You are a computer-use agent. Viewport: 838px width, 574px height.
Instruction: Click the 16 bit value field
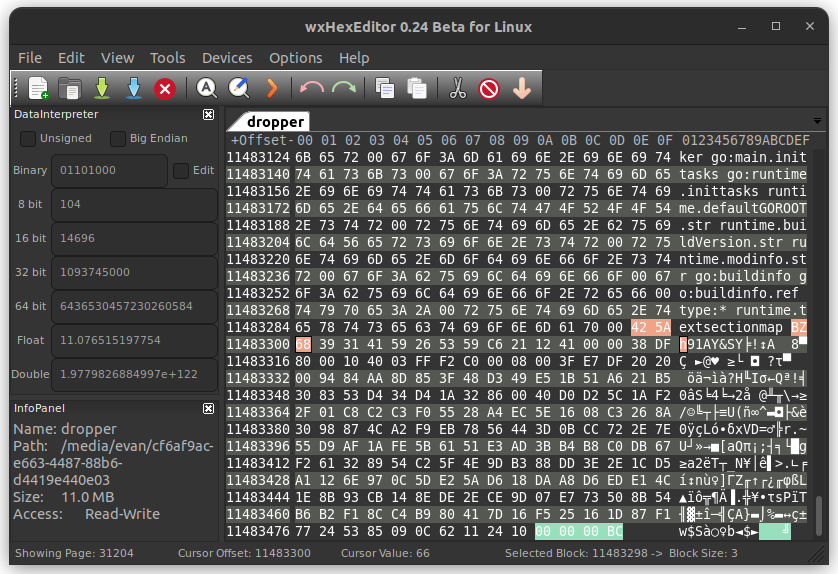(134, 238)
